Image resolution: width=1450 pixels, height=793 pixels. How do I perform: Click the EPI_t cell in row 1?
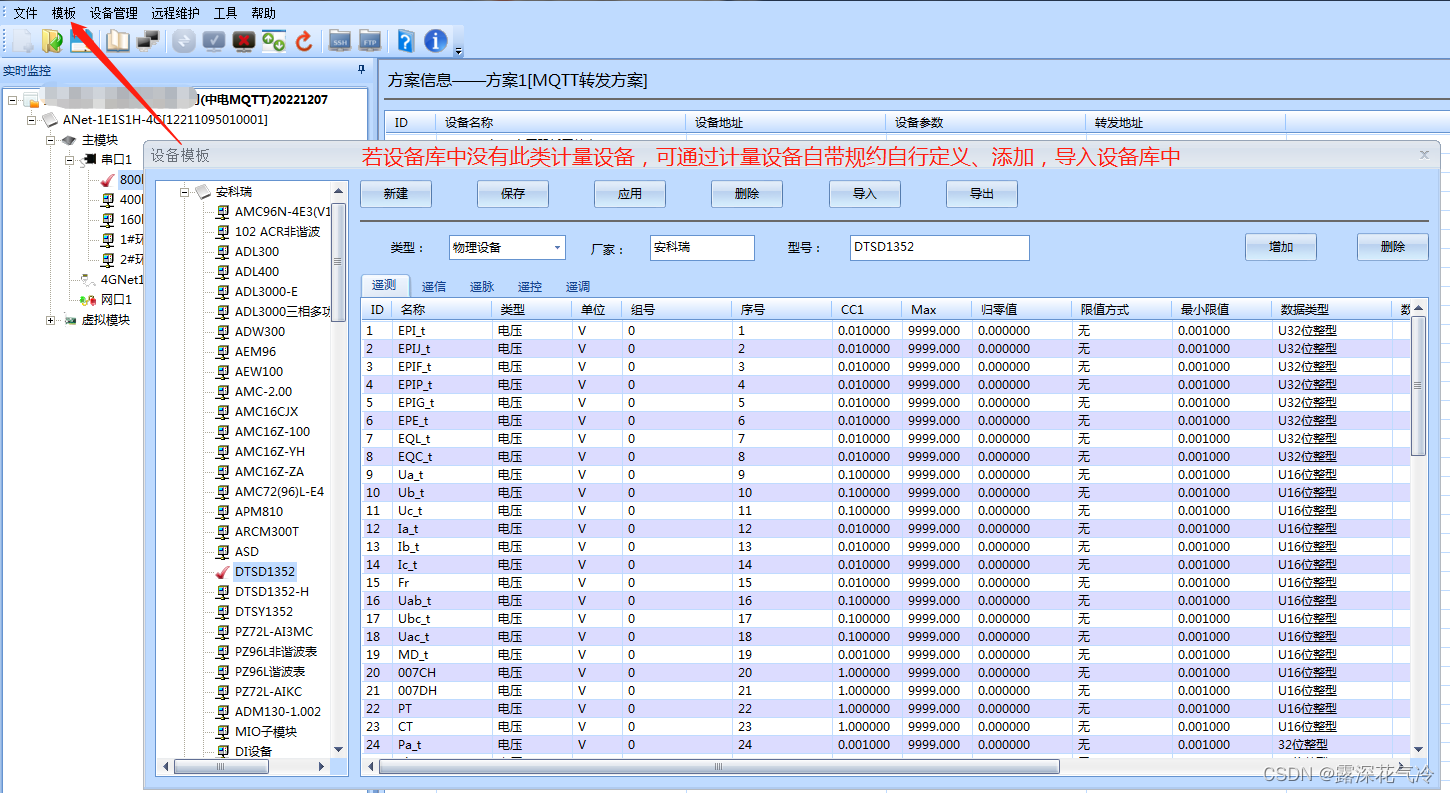442,330
